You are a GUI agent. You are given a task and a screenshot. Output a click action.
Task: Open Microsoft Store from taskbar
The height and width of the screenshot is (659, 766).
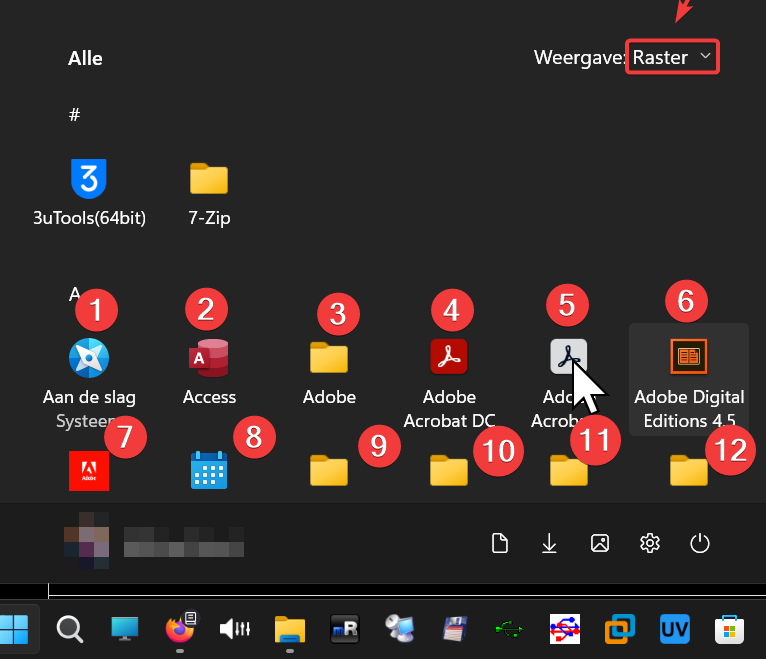pos(729,629)
